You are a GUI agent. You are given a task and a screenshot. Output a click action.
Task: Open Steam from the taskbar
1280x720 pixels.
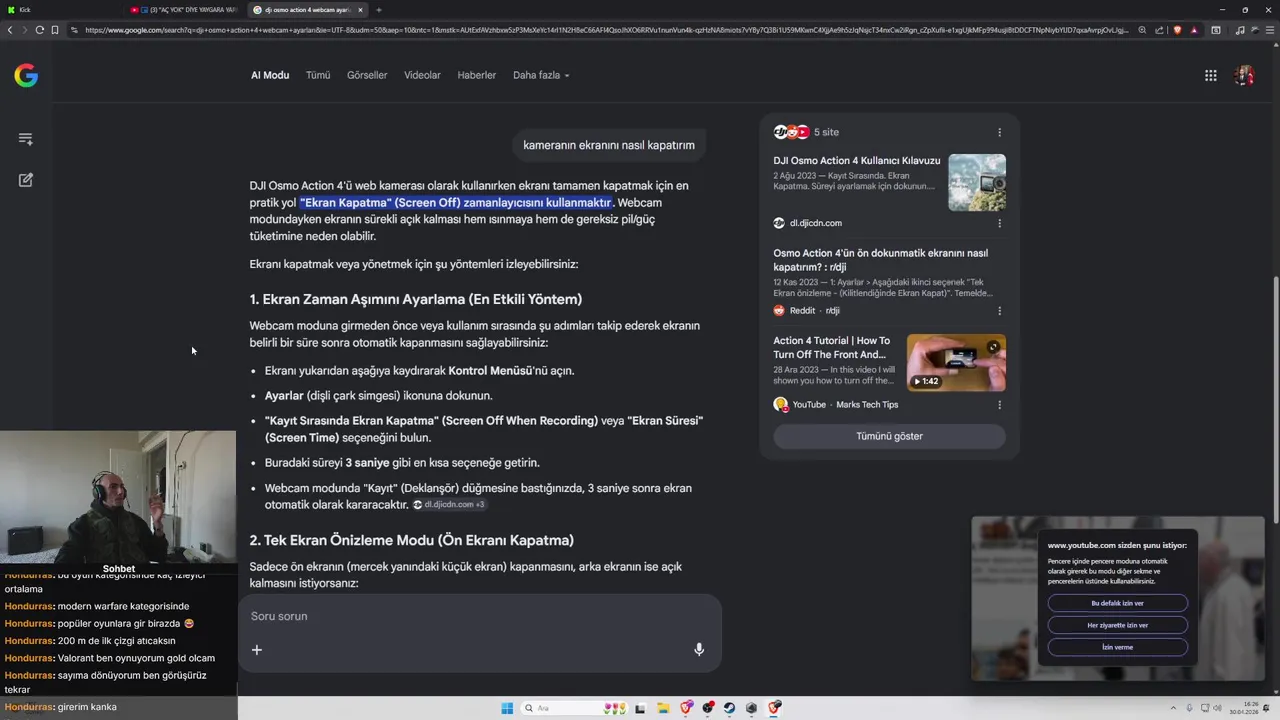click(729, 708)
